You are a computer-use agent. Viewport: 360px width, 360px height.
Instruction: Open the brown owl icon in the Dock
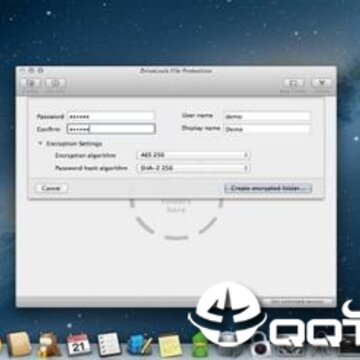point(49,344)
